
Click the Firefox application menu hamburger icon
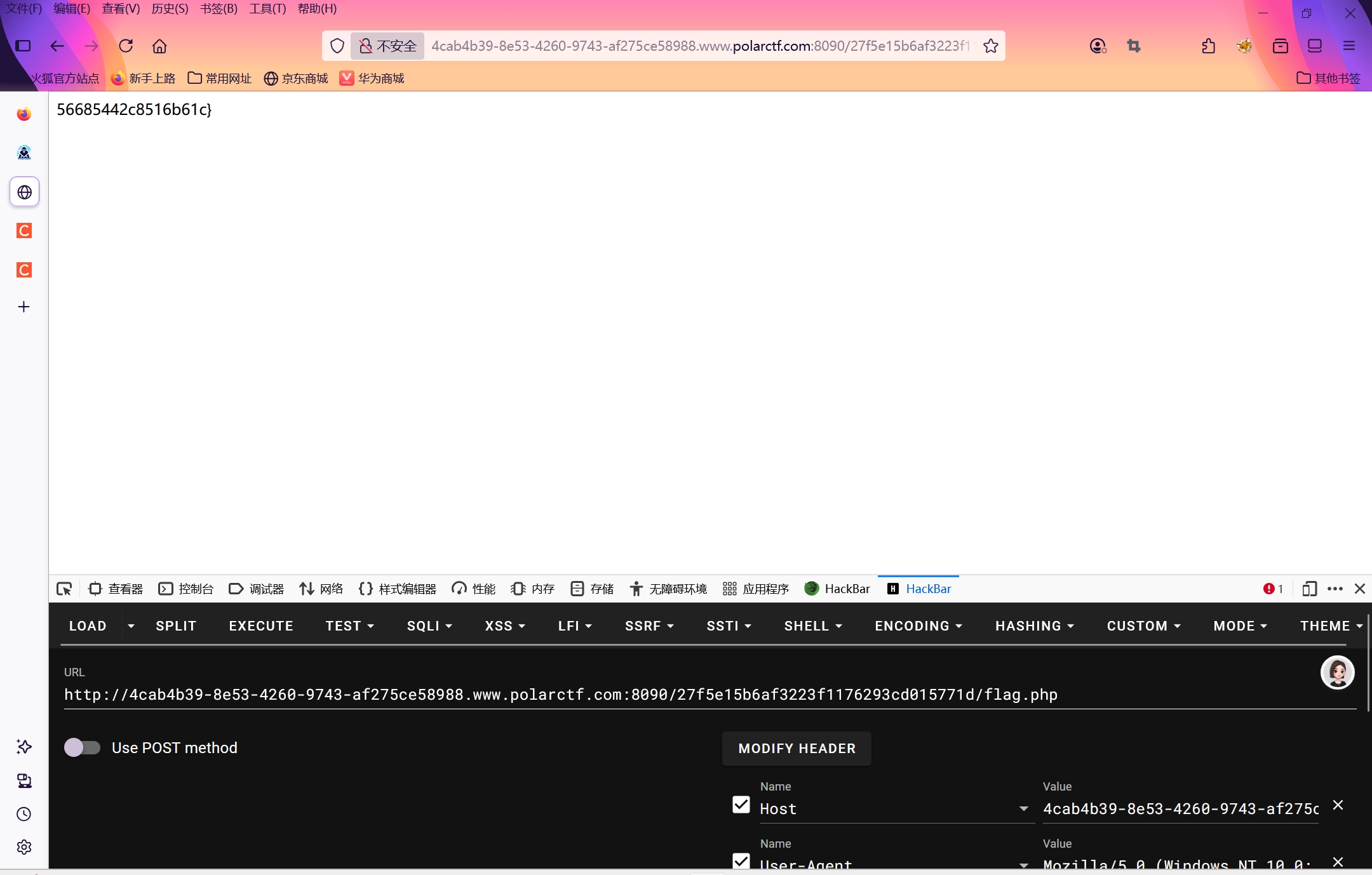1349,46
